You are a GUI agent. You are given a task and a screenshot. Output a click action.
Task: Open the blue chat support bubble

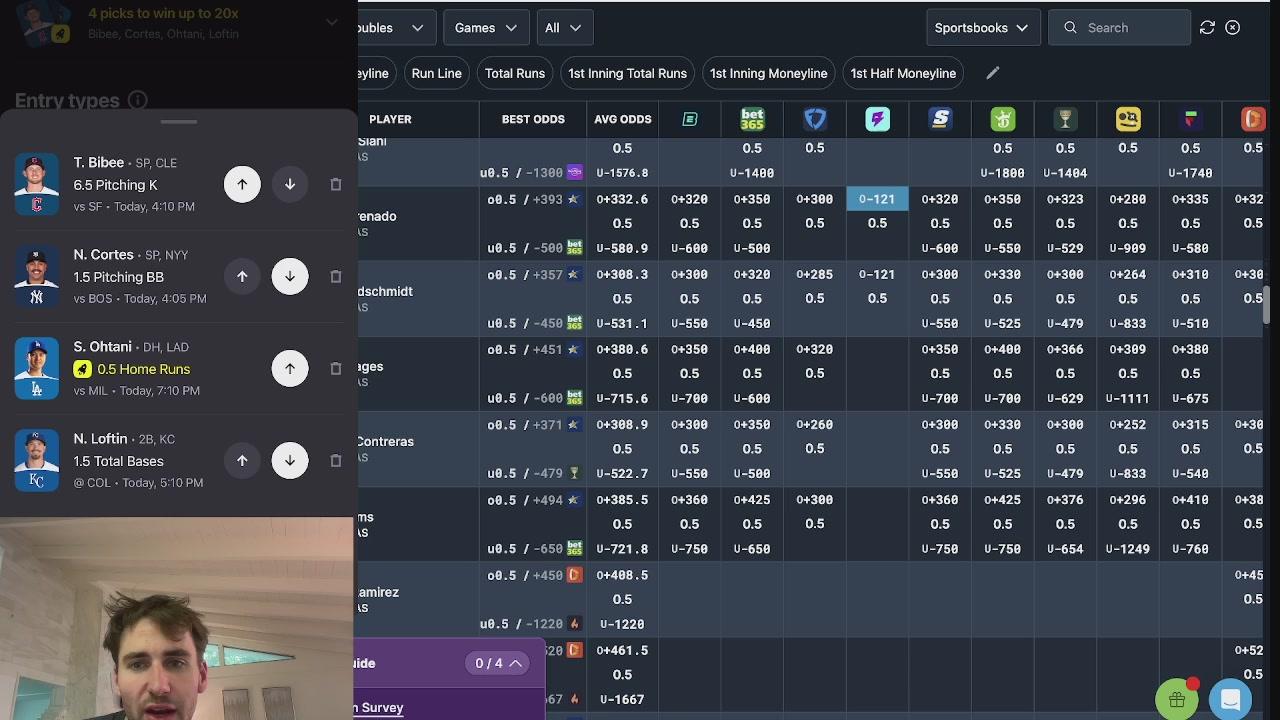(1231, 700)
